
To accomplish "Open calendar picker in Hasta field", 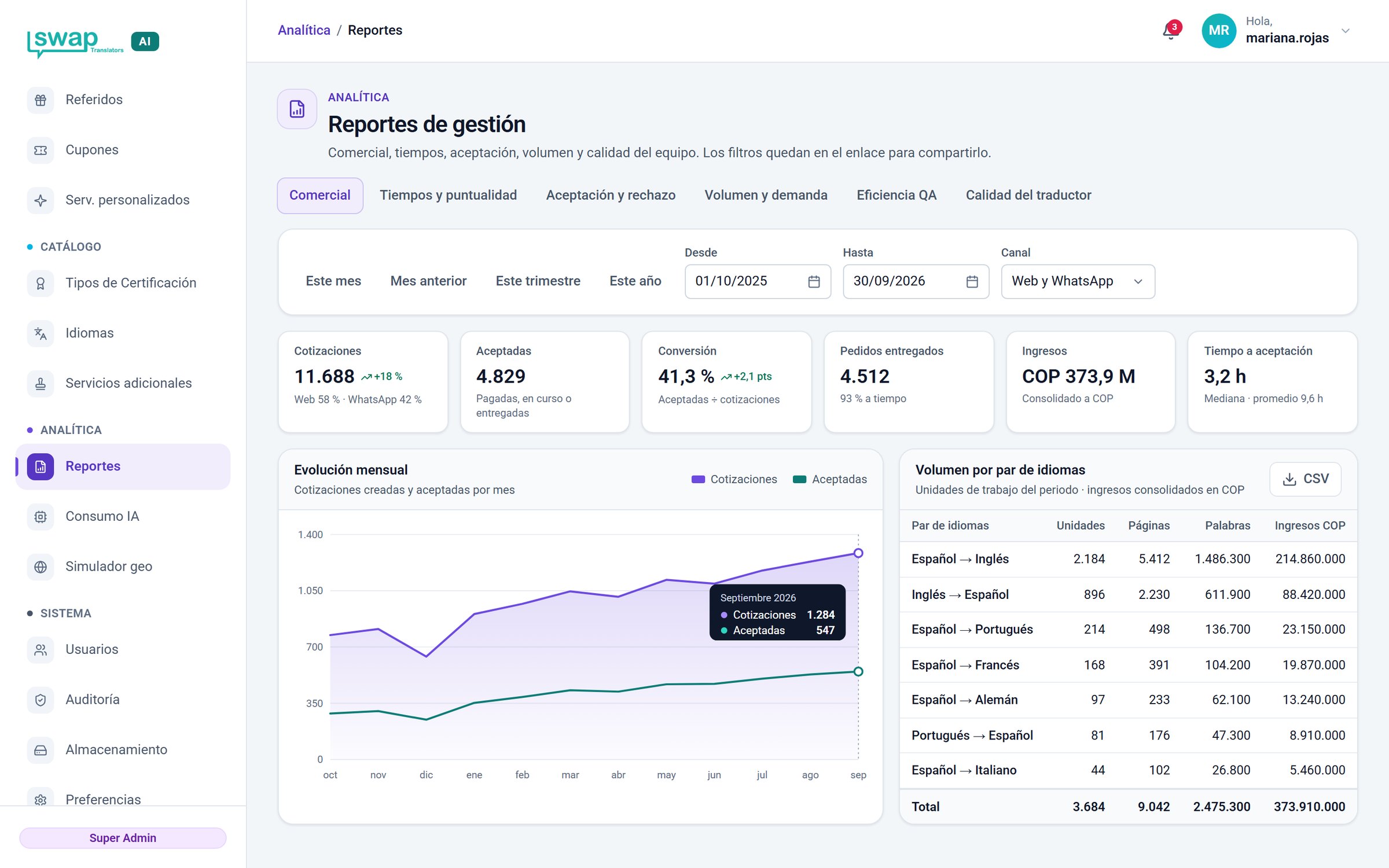I will click(x=972, y=281).
